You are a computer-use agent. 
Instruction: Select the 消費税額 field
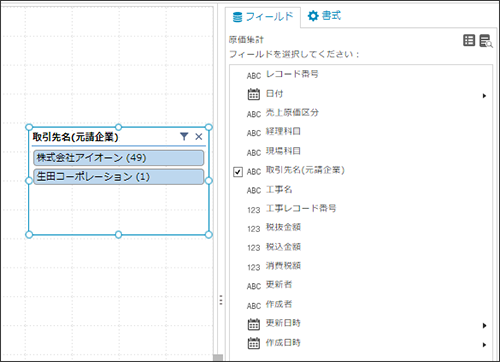(x=283, y=266)
